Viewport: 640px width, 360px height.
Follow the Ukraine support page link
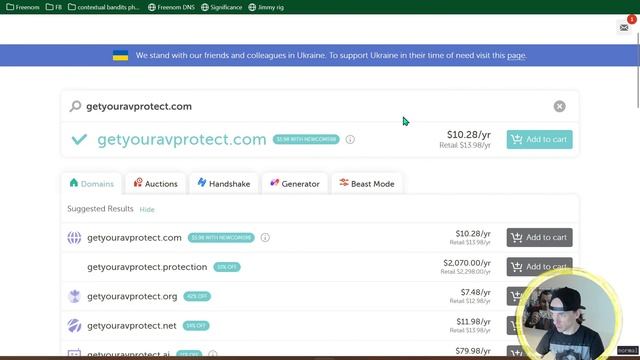coord(516,55)
